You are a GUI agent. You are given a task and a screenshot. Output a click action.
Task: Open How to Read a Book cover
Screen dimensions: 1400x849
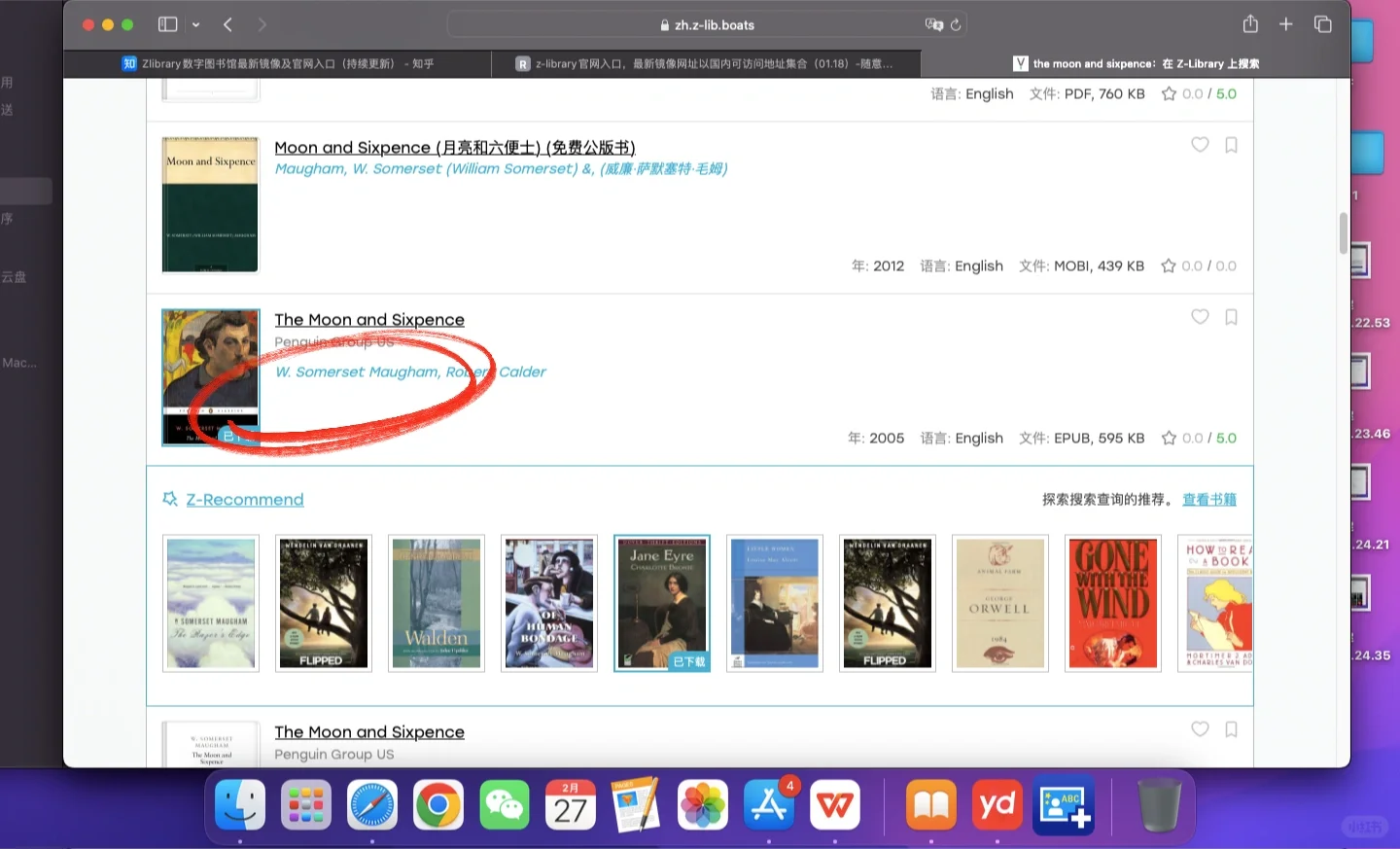click(1215, 603)
